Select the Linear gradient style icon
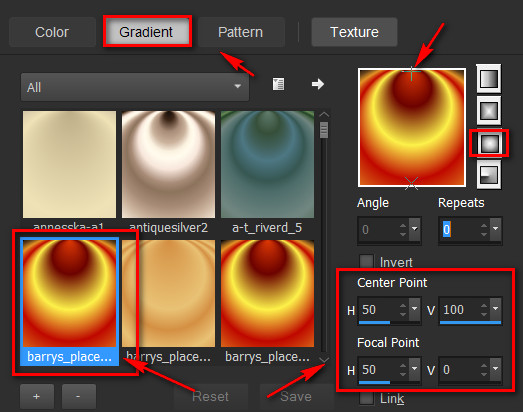The image size is (523, 412). [x=489, y=79]
